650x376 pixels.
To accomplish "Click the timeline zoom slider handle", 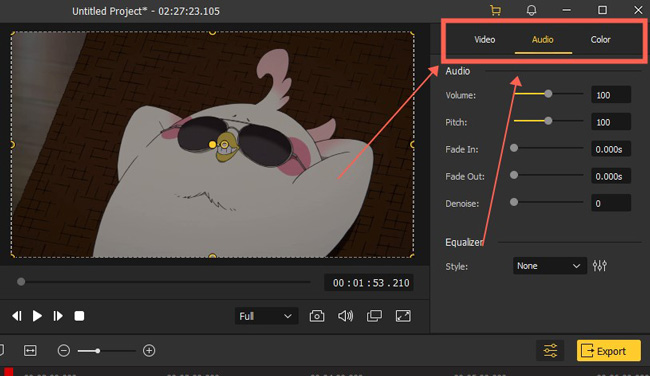I will (98, 351).
